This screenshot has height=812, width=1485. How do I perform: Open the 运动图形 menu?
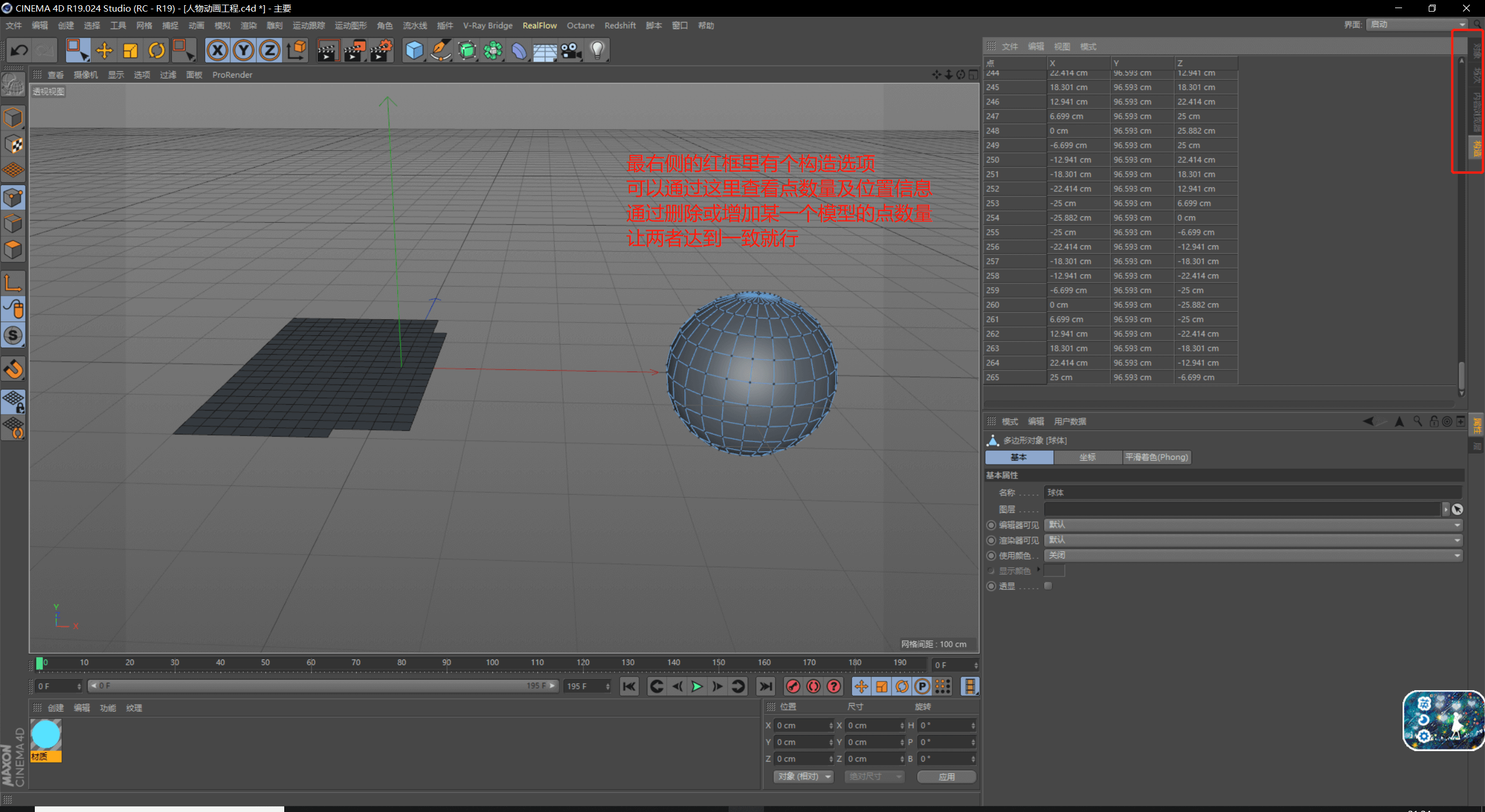pos(351,26)
